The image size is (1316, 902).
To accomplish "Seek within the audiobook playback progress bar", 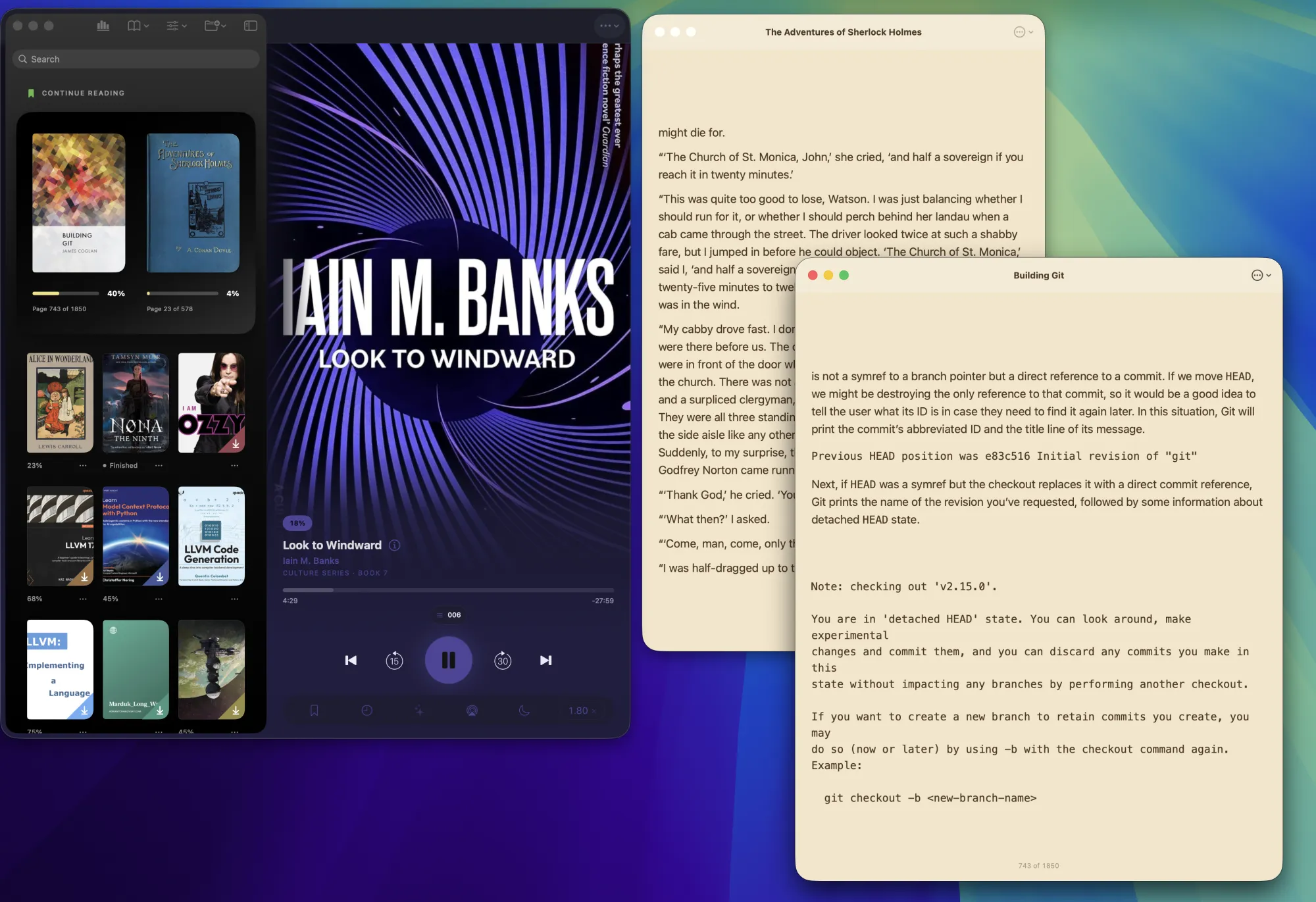I will [x=448, y=590].
